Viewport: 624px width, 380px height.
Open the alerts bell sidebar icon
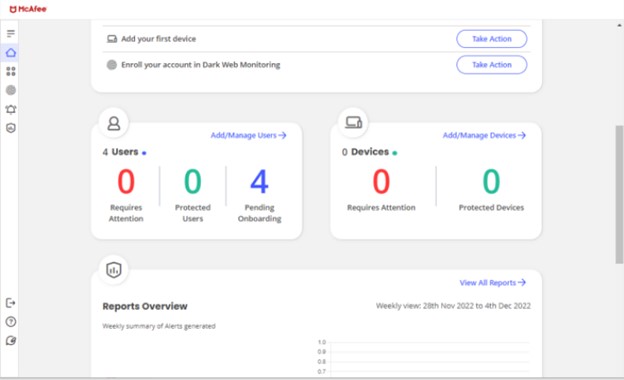coord(11,109)
